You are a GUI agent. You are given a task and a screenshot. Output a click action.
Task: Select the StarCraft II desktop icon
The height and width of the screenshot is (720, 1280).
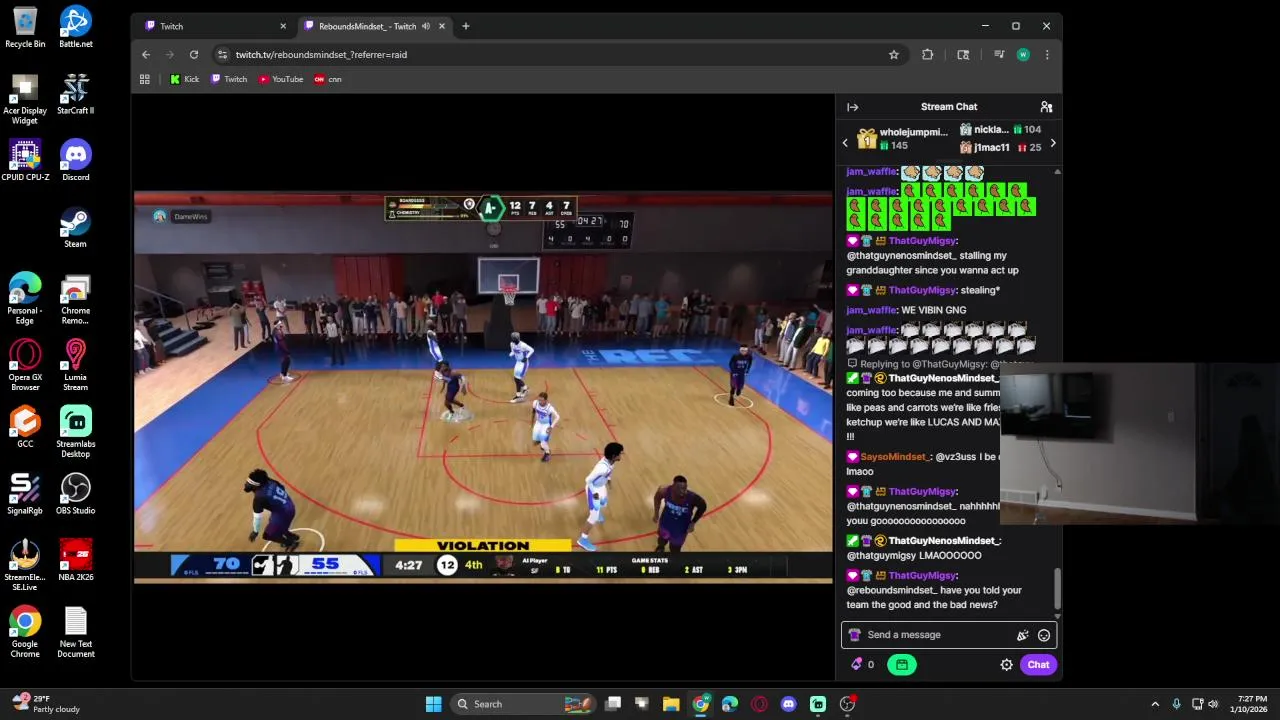click(76, 94)
